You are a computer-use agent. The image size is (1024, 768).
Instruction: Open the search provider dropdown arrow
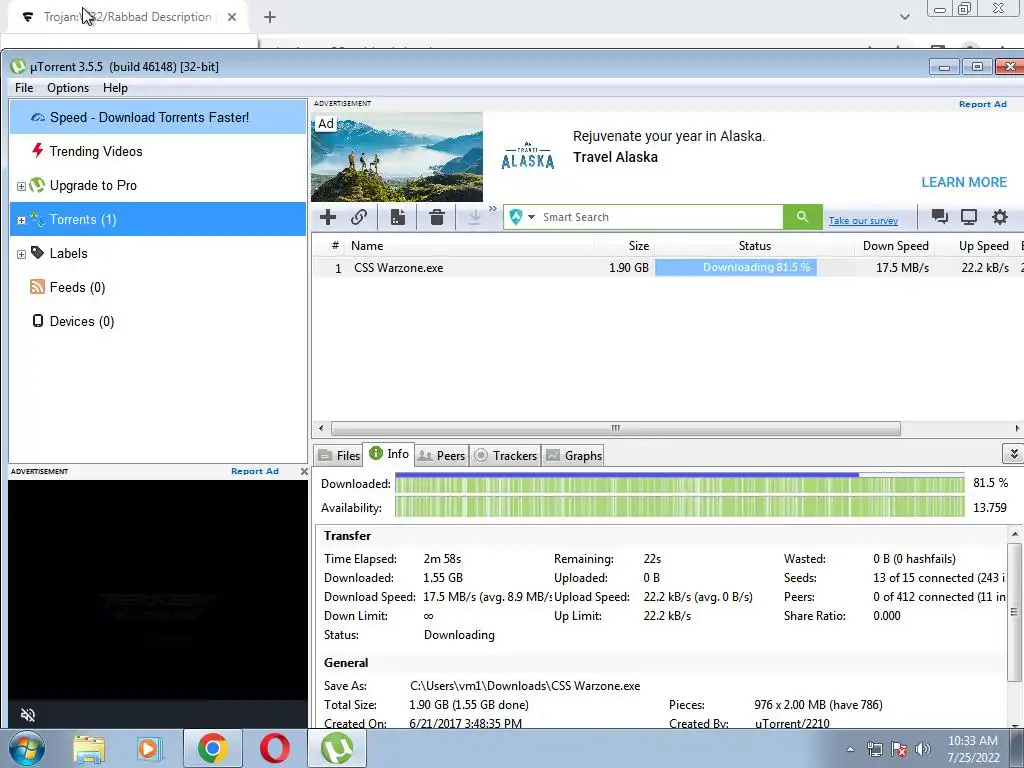click(532, 217)
